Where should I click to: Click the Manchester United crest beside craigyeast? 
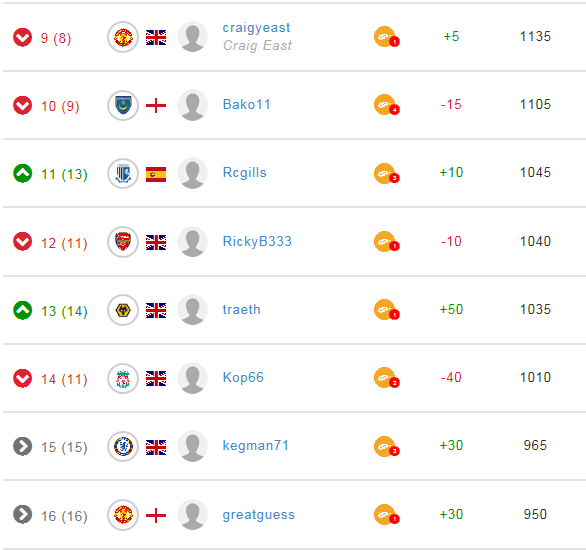point(123,37)
